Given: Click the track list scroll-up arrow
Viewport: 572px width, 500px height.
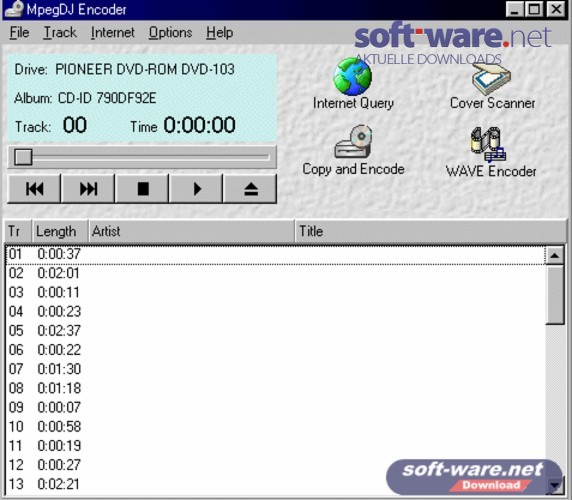Looking at the screenshot, I should [555, 256].
